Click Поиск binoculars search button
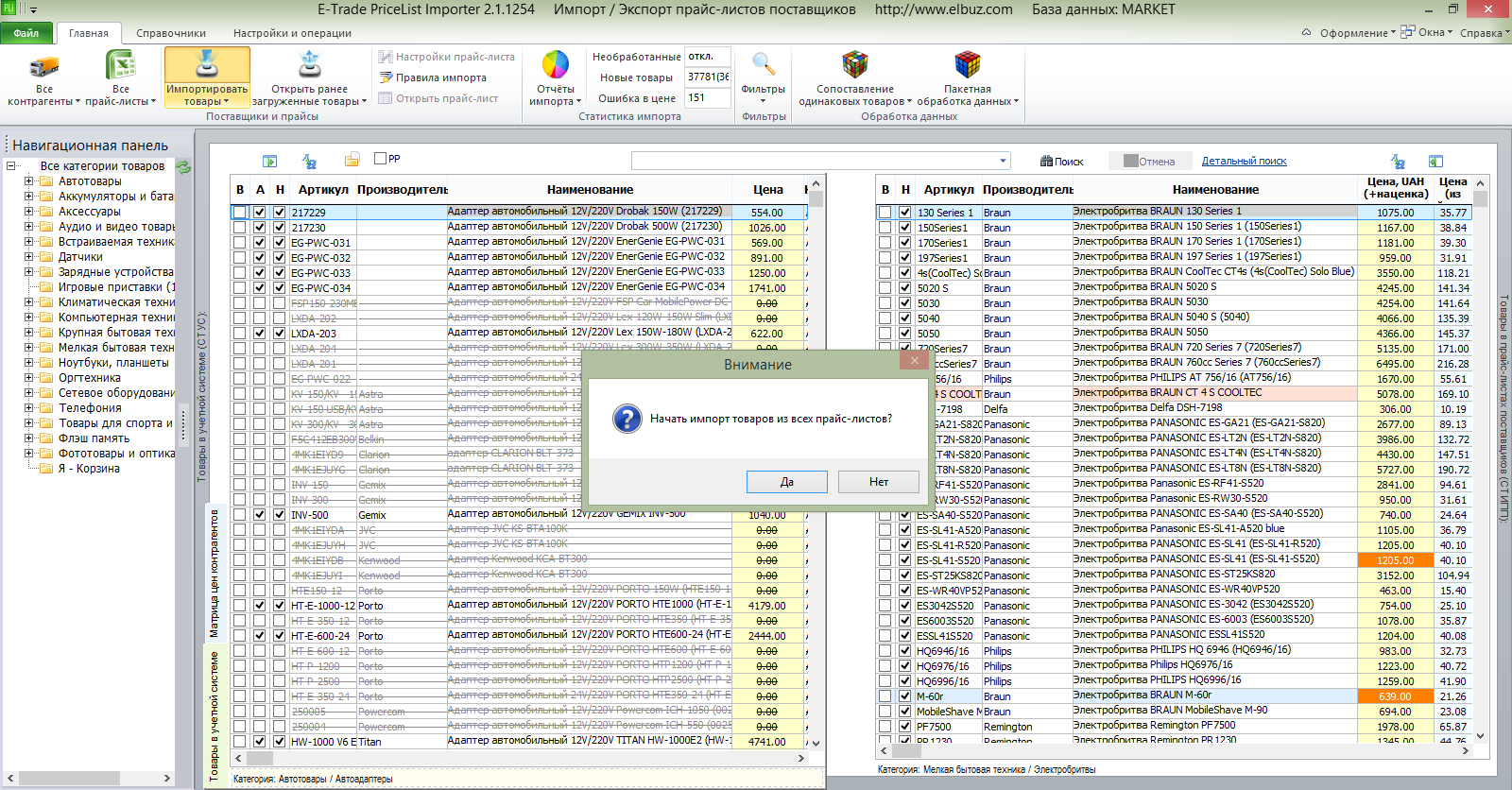This screenshot has width=1512, height=790. click(1061, 162)
